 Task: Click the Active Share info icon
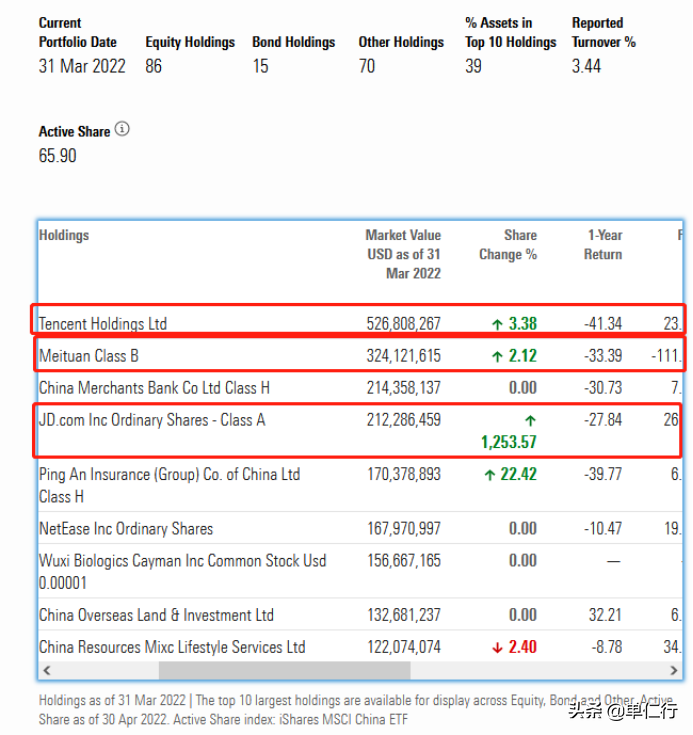[122, 129]
